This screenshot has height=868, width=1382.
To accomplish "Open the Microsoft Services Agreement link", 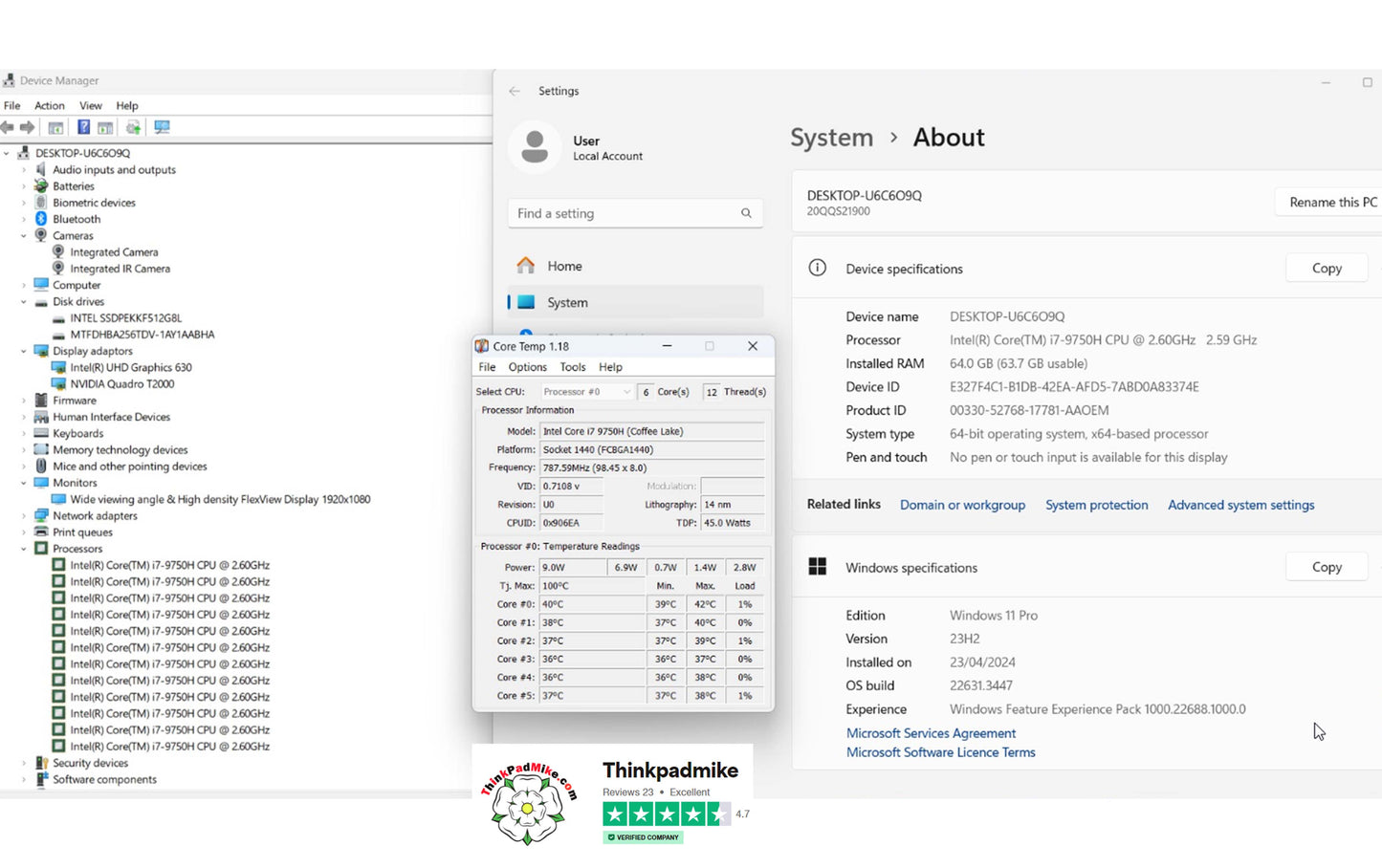I will tap(931, 733).
